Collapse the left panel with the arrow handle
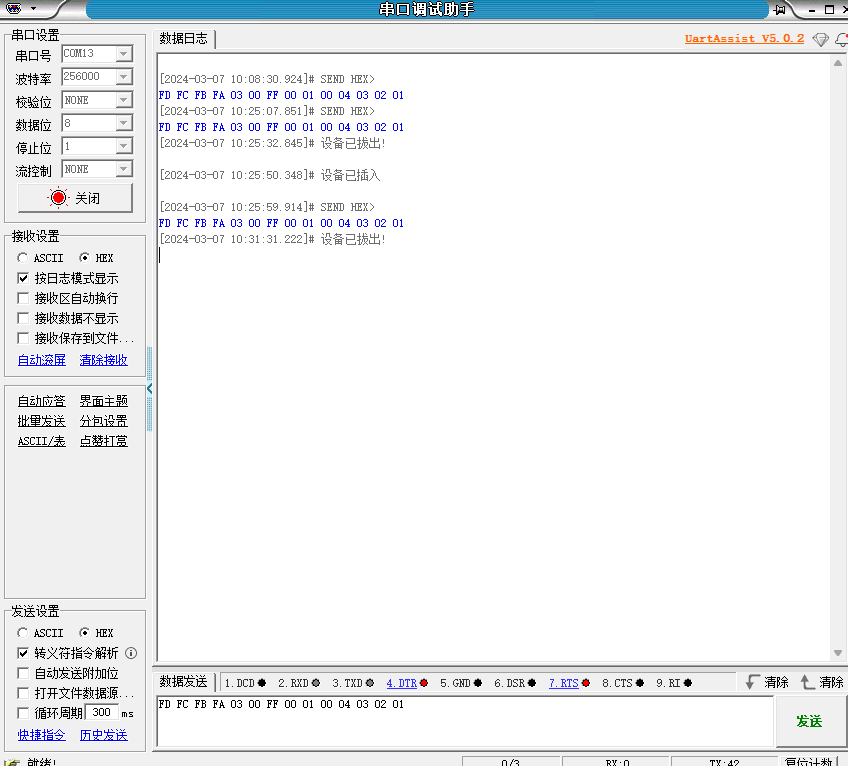Viewport: 848px width, 766px height. point(150,389)
